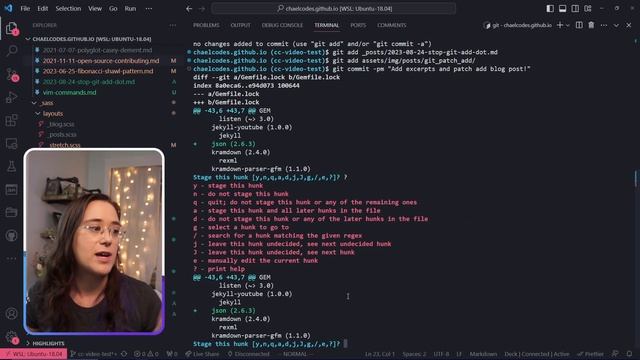Screen dimensions: 640x360
Task: Open _posts.scss file
Action: tap(62, 134)
